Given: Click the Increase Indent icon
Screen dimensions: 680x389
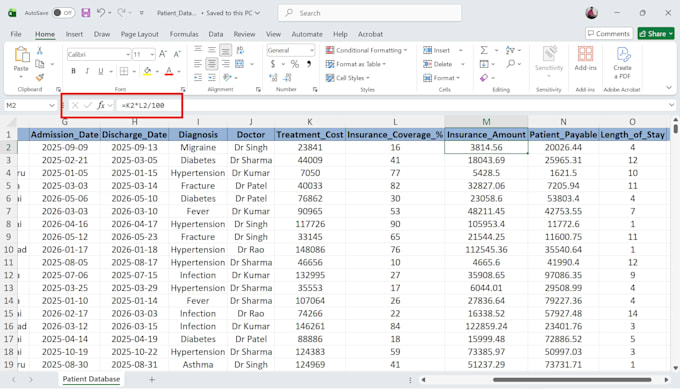Looking at the screenshot, I should coord(212,78).
